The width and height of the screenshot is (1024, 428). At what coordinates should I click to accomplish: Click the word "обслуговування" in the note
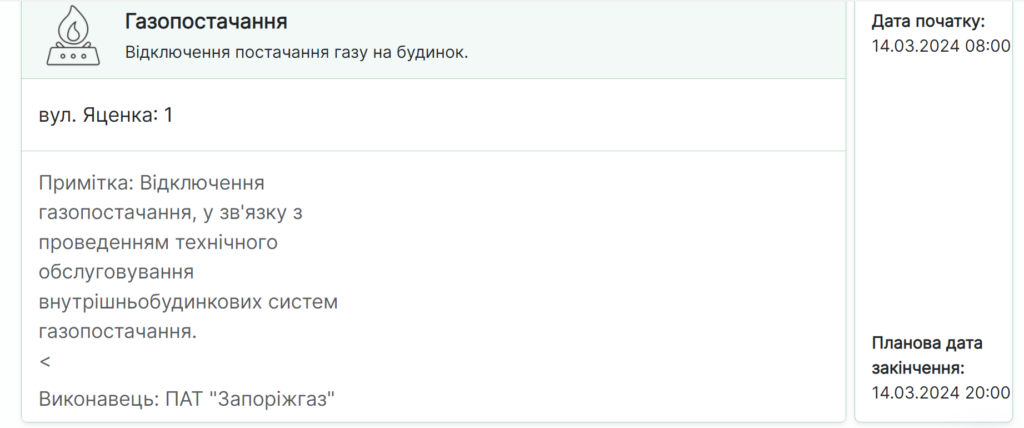[x=115, y=271]
